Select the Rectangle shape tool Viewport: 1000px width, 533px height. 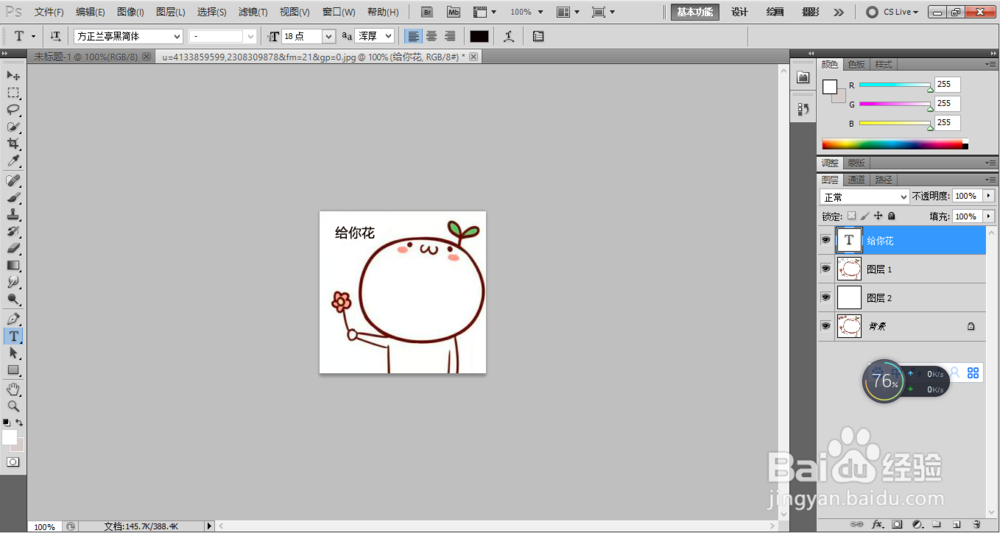(13, 370)
